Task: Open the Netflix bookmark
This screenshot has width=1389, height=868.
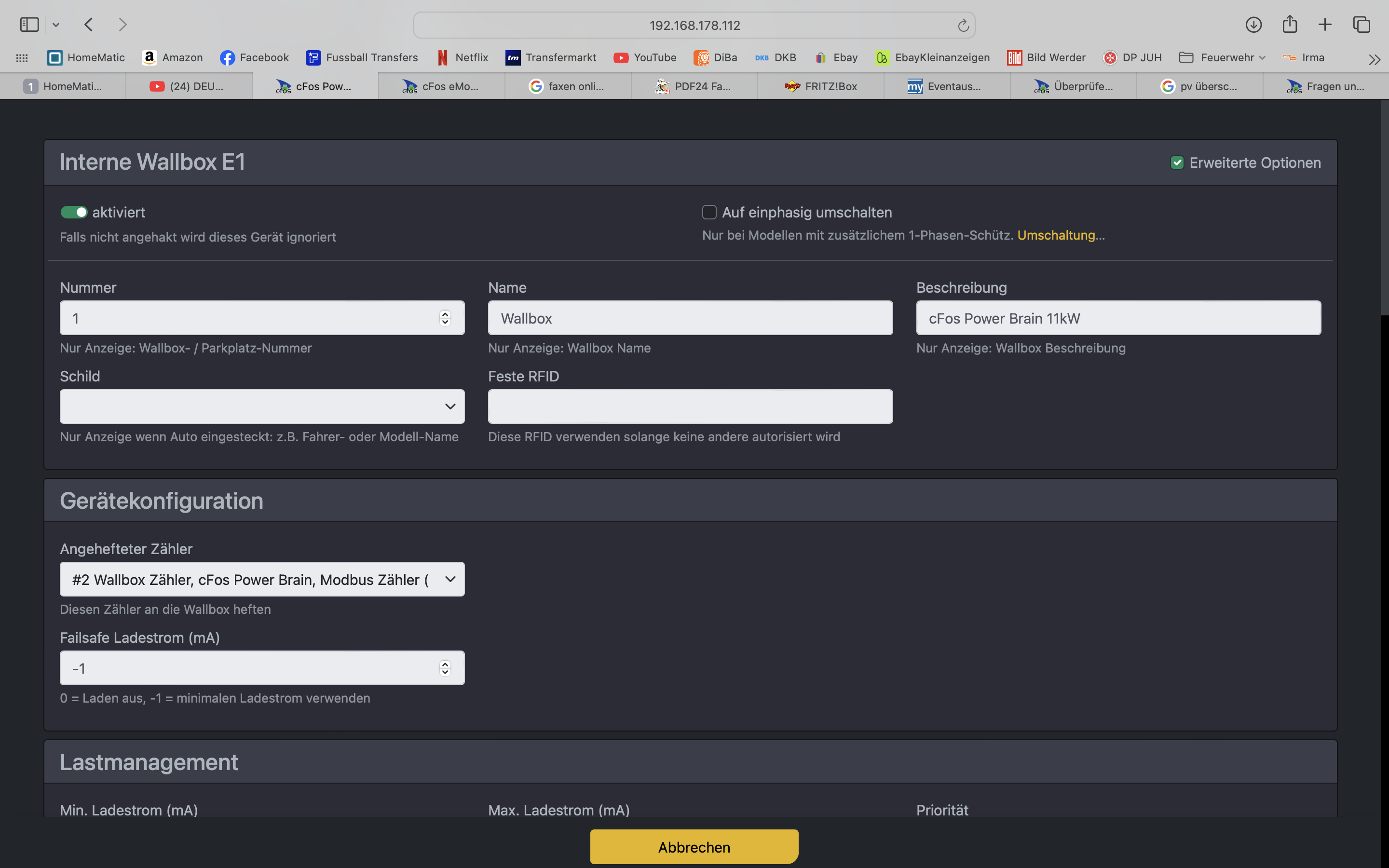Action: pos(463,57)
